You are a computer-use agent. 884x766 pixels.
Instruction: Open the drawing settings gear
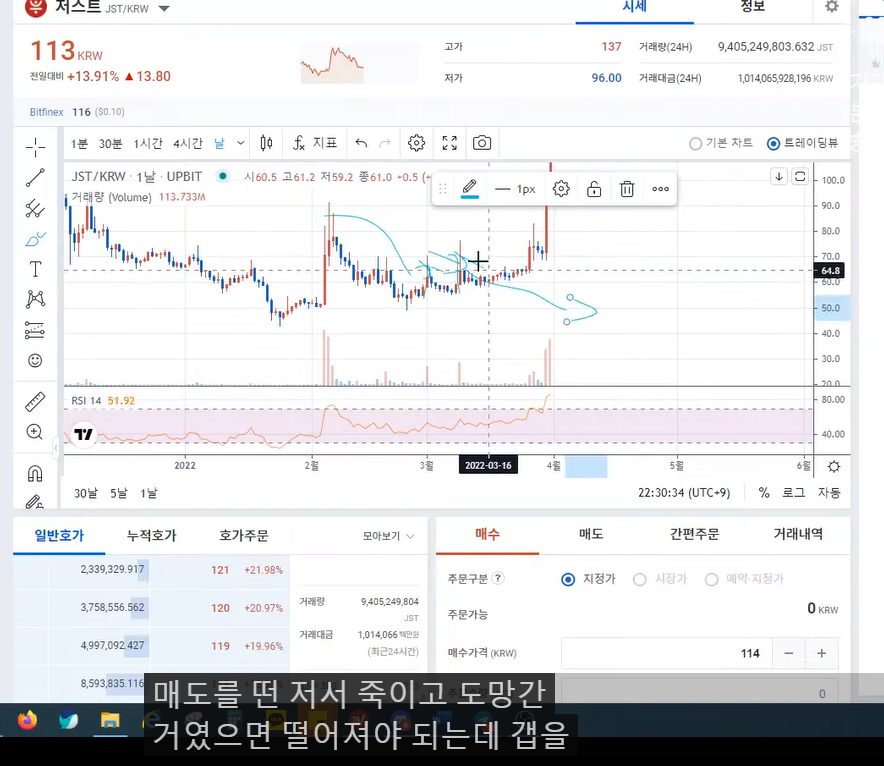coord(561,189)
